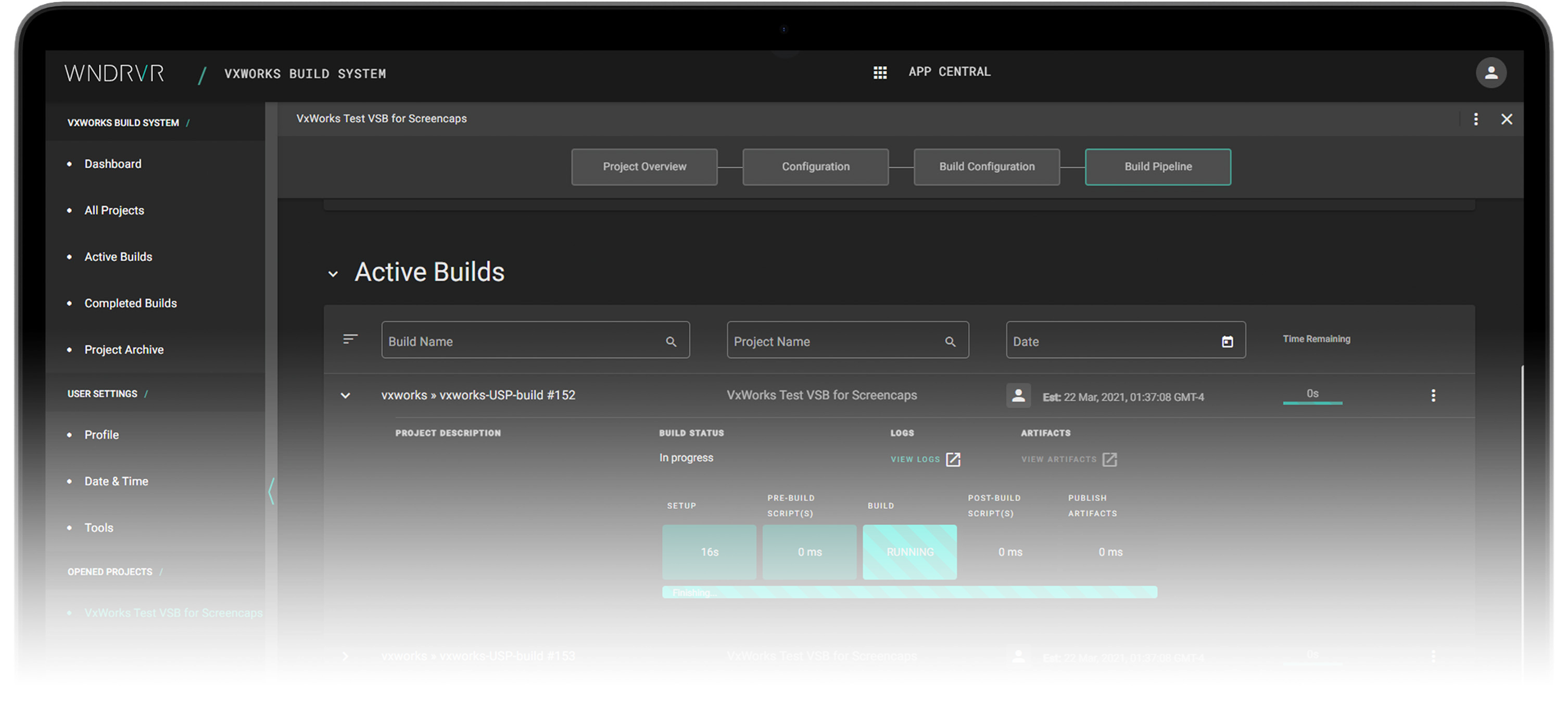The image size is (1568, 701).
Task: Switch to the Build Configuration step tab
Action: 986,167
